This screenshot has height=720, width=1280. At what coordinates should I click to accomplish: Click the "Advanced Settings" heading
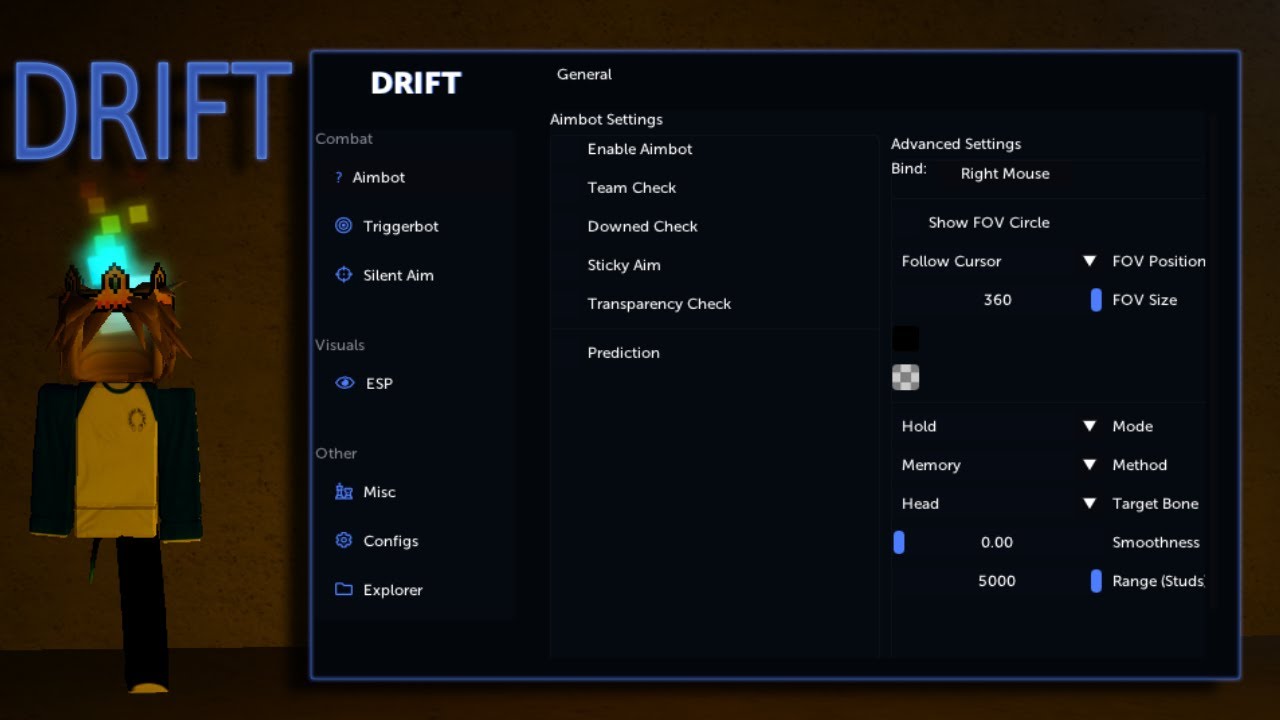[956, 144]
